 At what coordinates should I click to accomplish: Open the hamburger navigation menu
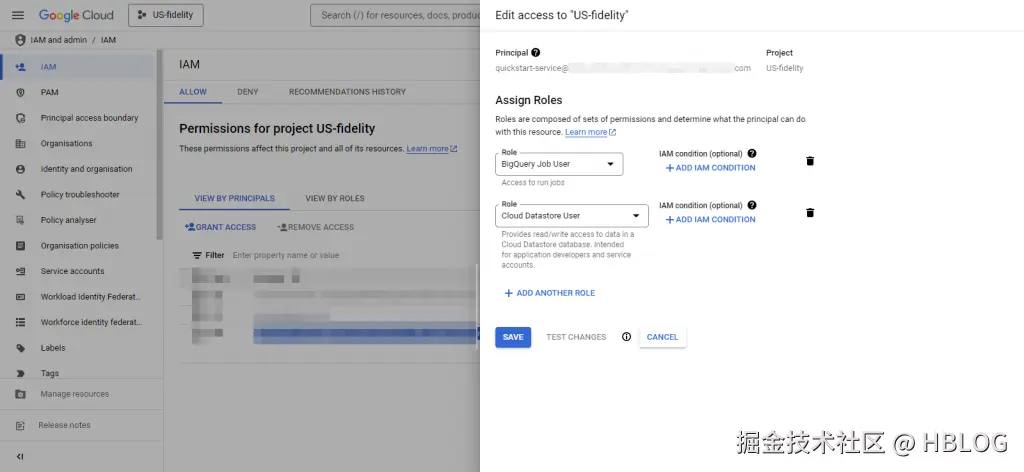pyautogui.click(x=18, y=15)
